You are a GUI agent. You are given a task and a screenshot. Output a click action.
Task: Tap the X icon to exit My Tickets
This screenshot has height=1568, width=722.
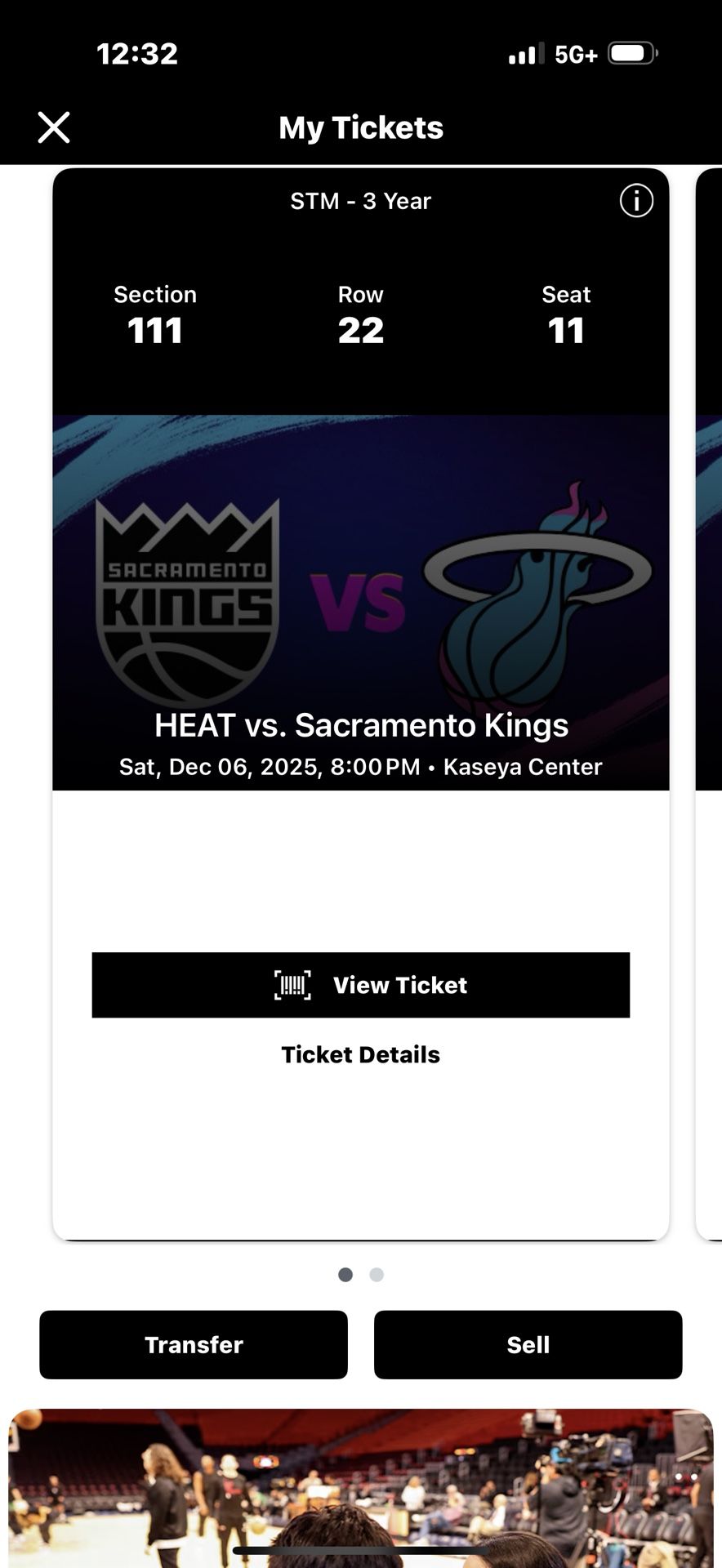pos(53,127)
